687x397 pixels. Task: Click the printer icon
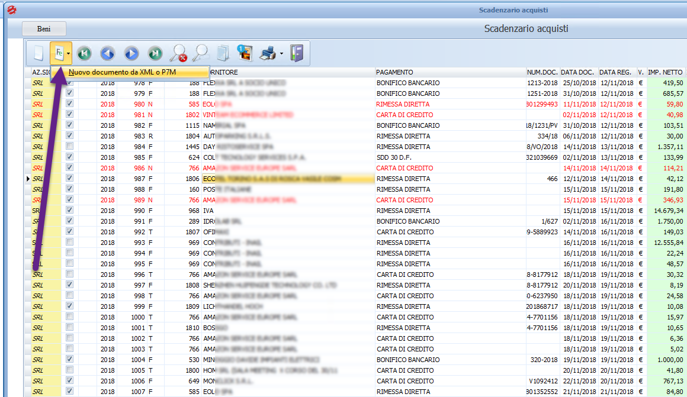pos(268,53)
